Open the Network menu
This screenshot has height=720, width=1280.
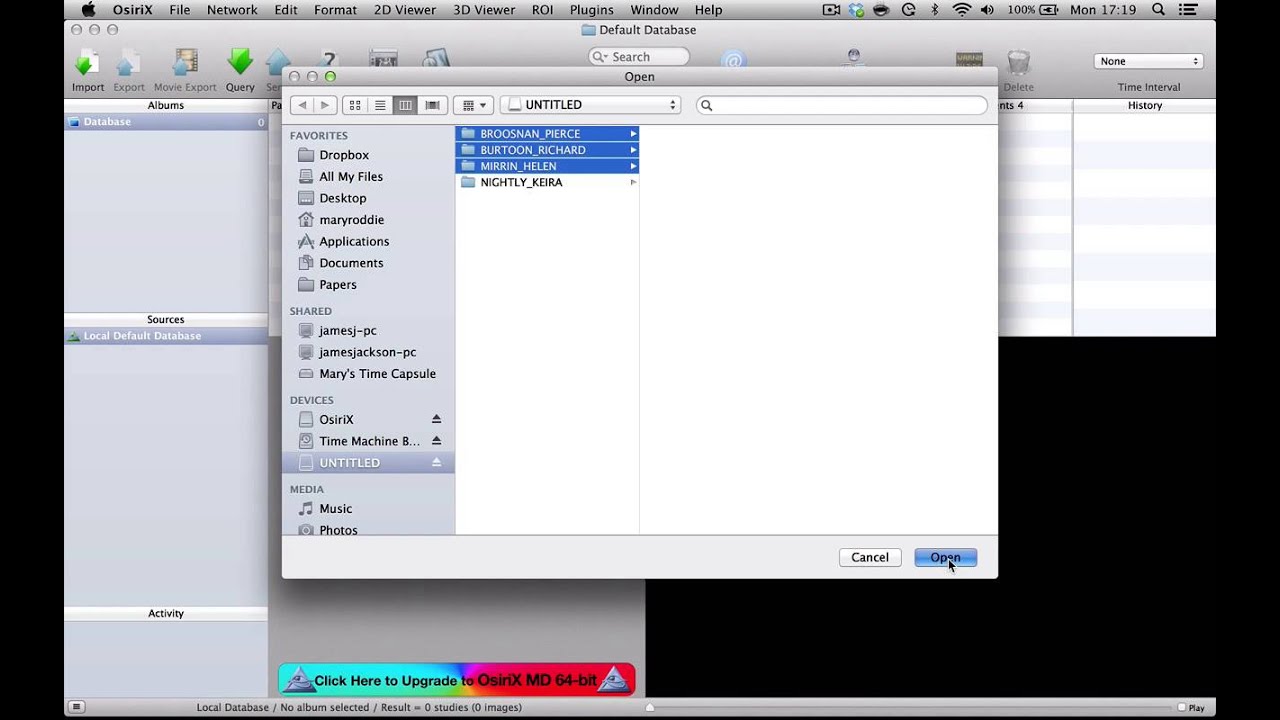click(x=232, y=10)
